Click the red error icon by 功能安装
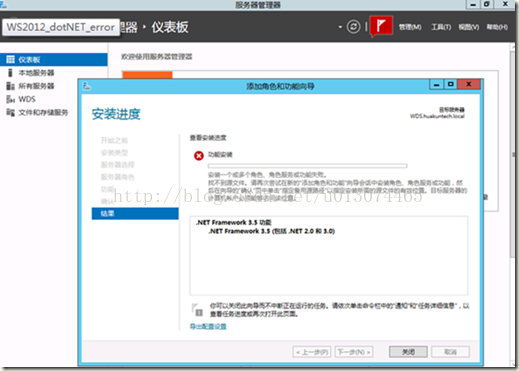 199,155
